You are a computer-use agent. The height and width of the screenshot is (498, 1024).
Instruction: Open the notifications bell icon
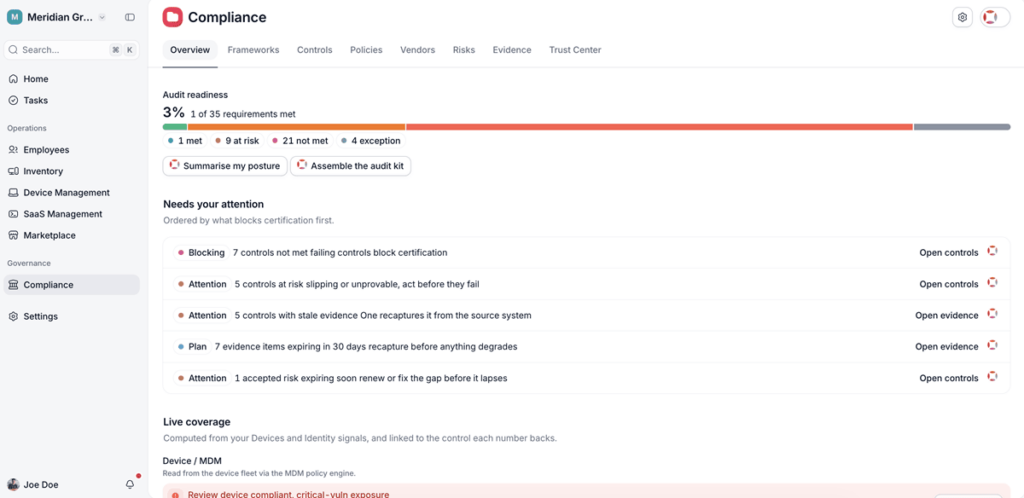(x=130, y=484)
